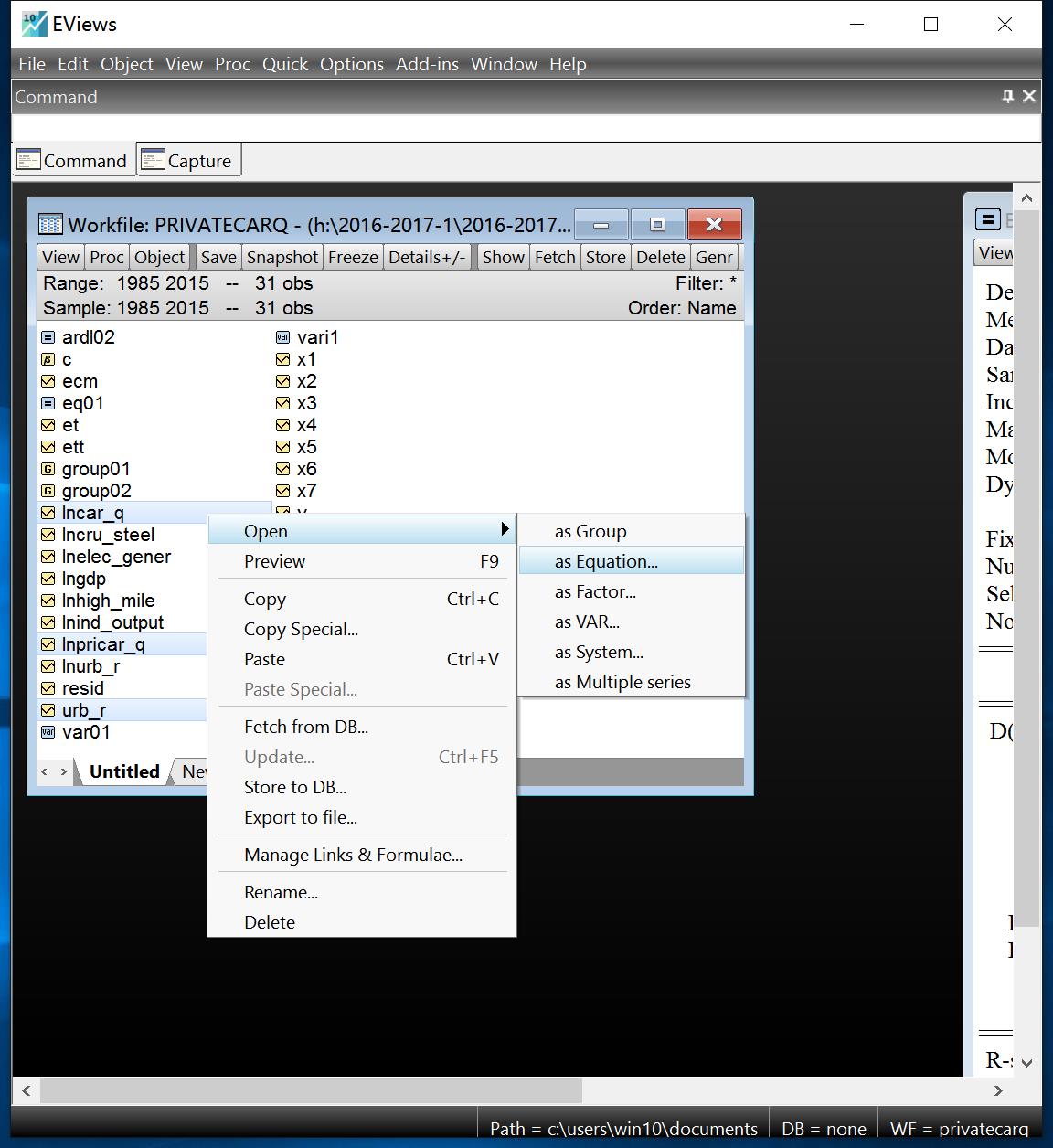Click the x1 series icon
This screenshot has height=1148, width=1053.
283,359
